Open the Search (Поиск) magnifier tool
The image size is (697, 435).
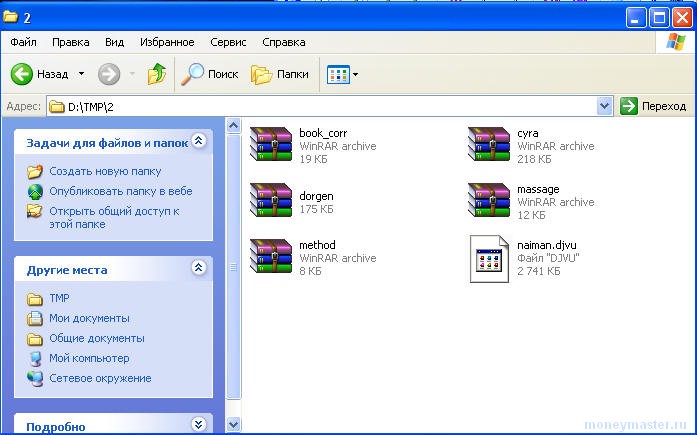pos(192,74)
